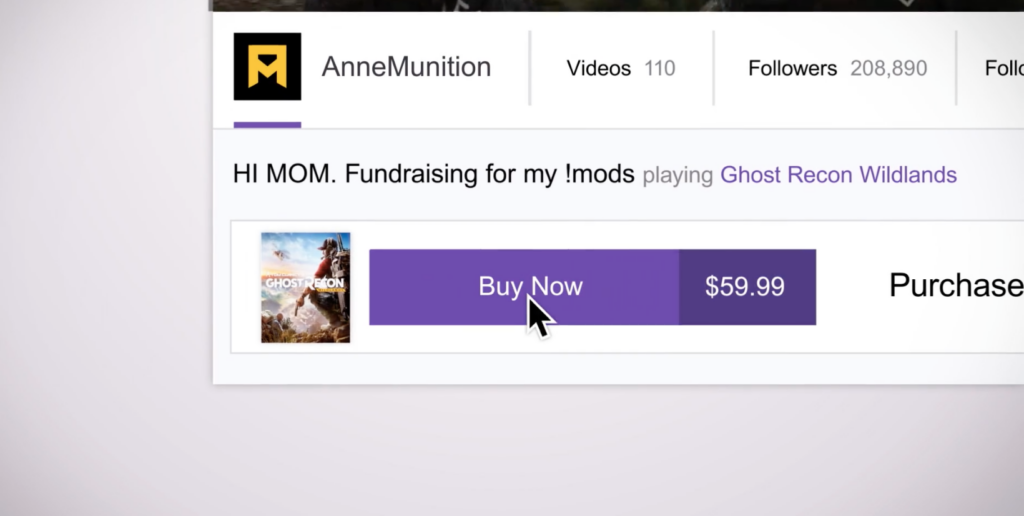Switch to the Videos tab
This screenshot has width=1024, height=516.
tap(620, 68)
